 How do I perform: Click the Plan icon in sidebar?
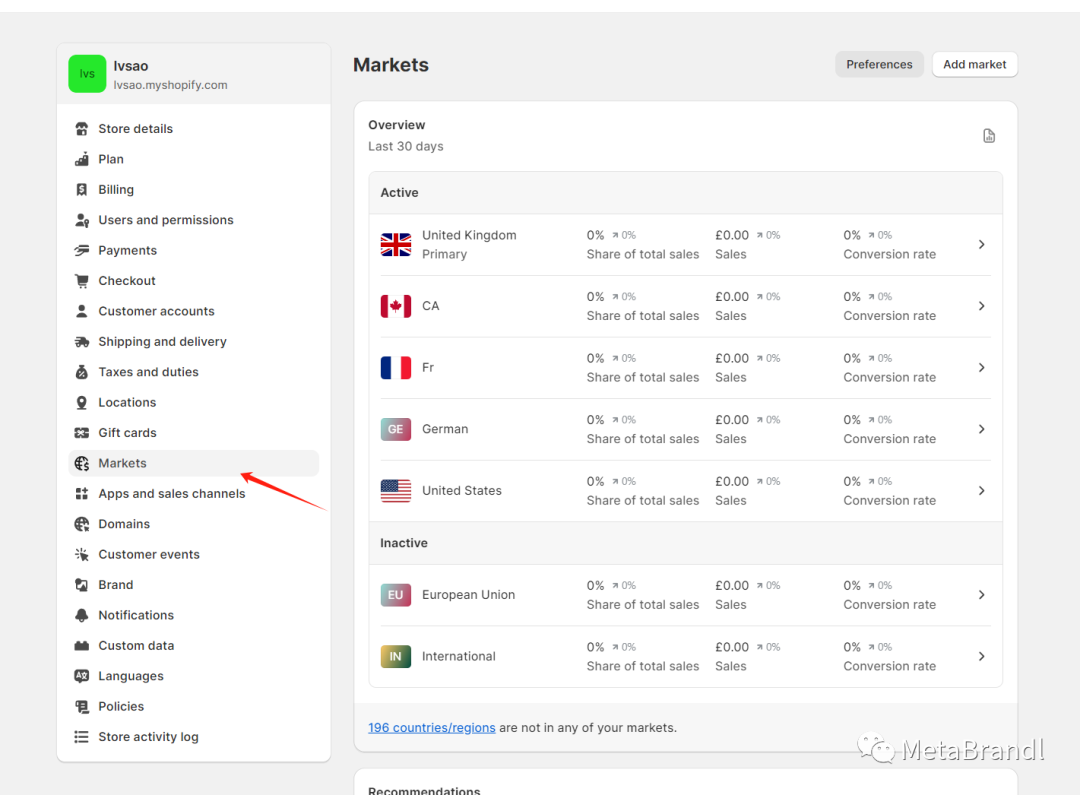[x=82, y=159]
